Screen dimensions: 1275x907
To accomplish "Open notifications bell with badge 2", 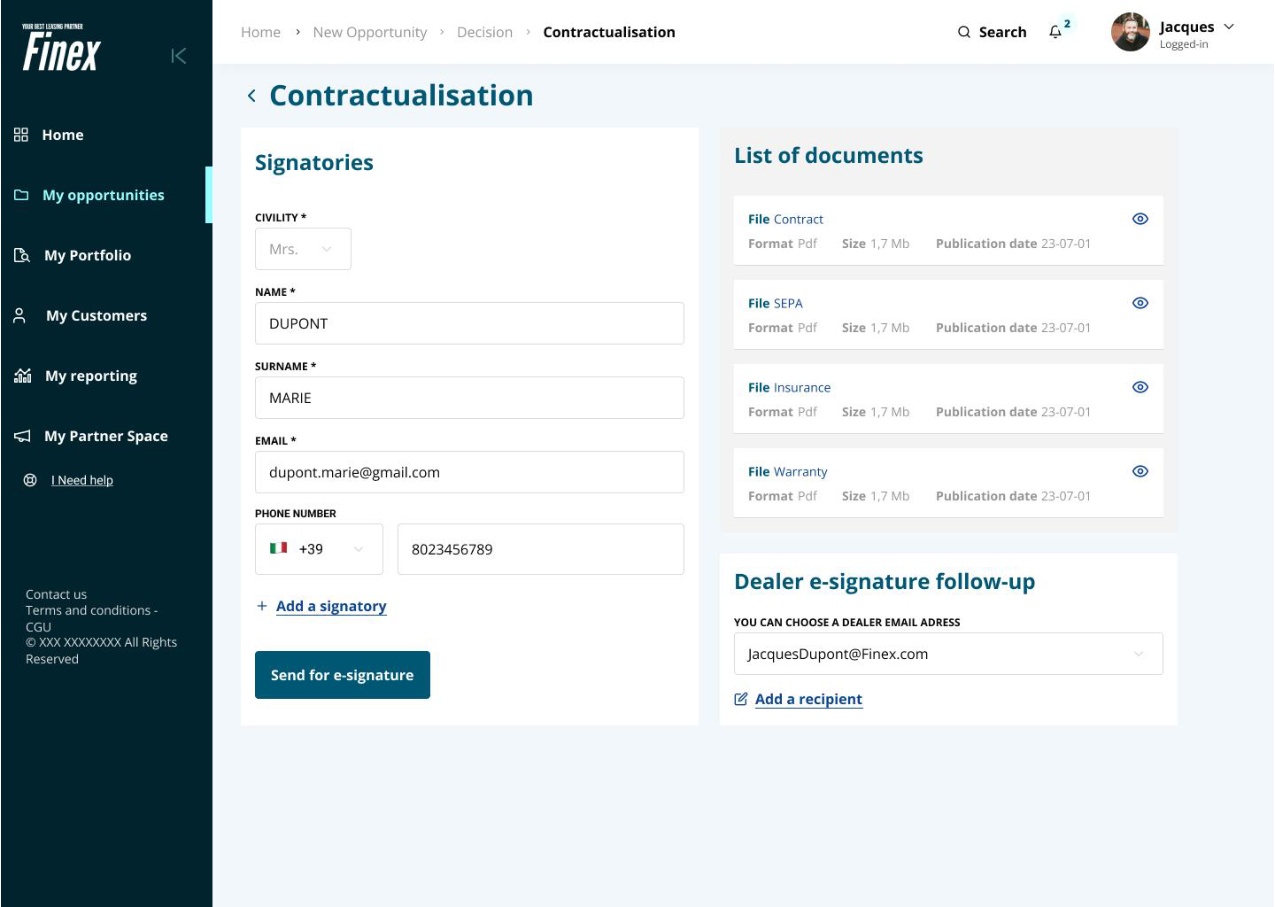I will [x=1057, y=31].
